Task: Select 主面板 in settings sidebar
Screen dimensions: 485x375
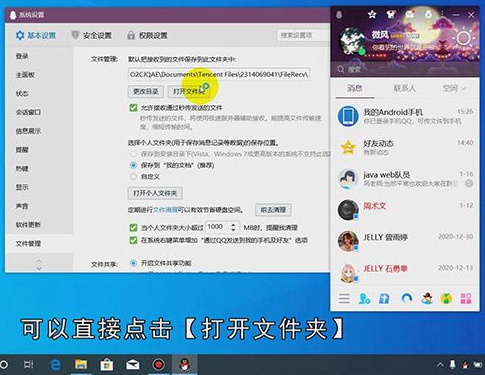Action: click(x=39, y=75)
